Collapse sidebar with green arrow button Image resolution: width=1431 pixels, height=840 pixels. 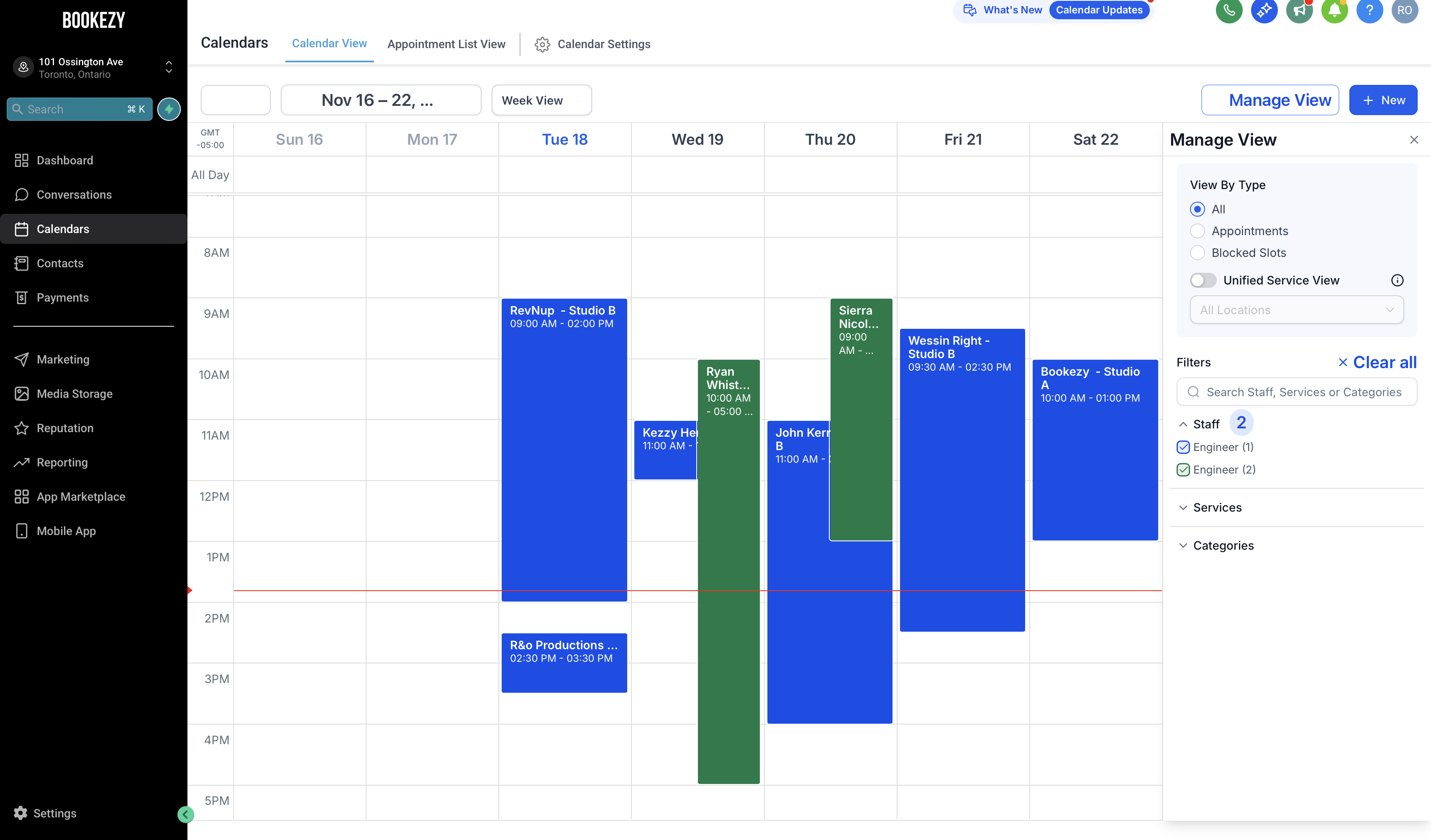point(185,814)
